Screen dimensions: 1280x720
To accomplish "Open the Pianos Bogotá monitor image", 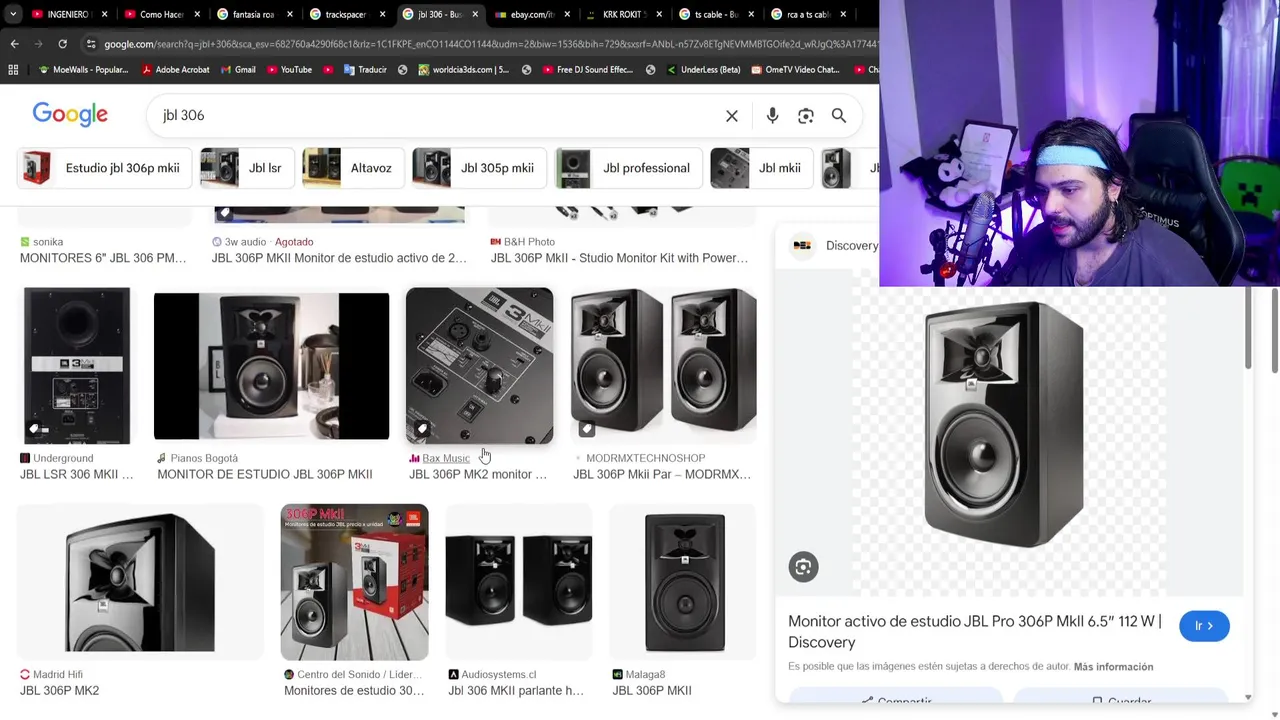I will tap(271, 366).
